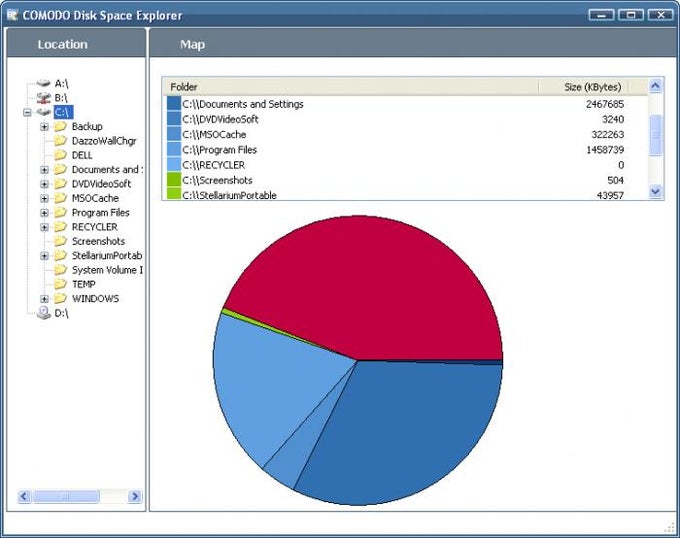Click the folder list vertical scrollbar thumb
The height and width of the screenshot is (538, 680).
click(x=655, y=135)
